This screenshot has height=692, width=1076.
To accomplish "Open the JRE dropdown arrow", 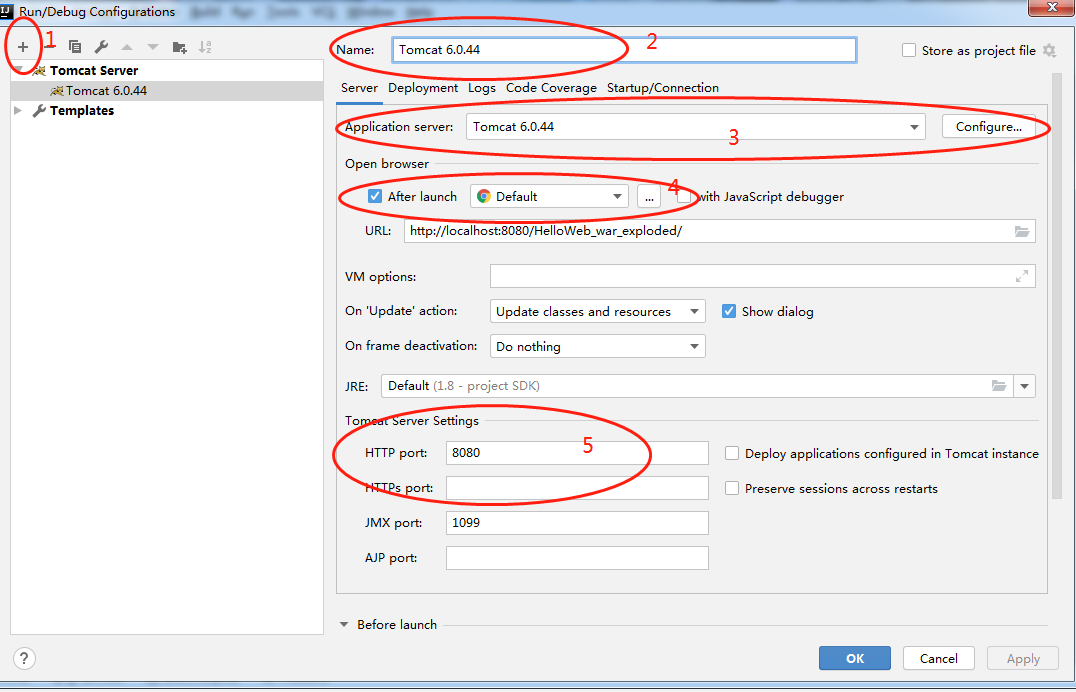I will point(1025,386).
